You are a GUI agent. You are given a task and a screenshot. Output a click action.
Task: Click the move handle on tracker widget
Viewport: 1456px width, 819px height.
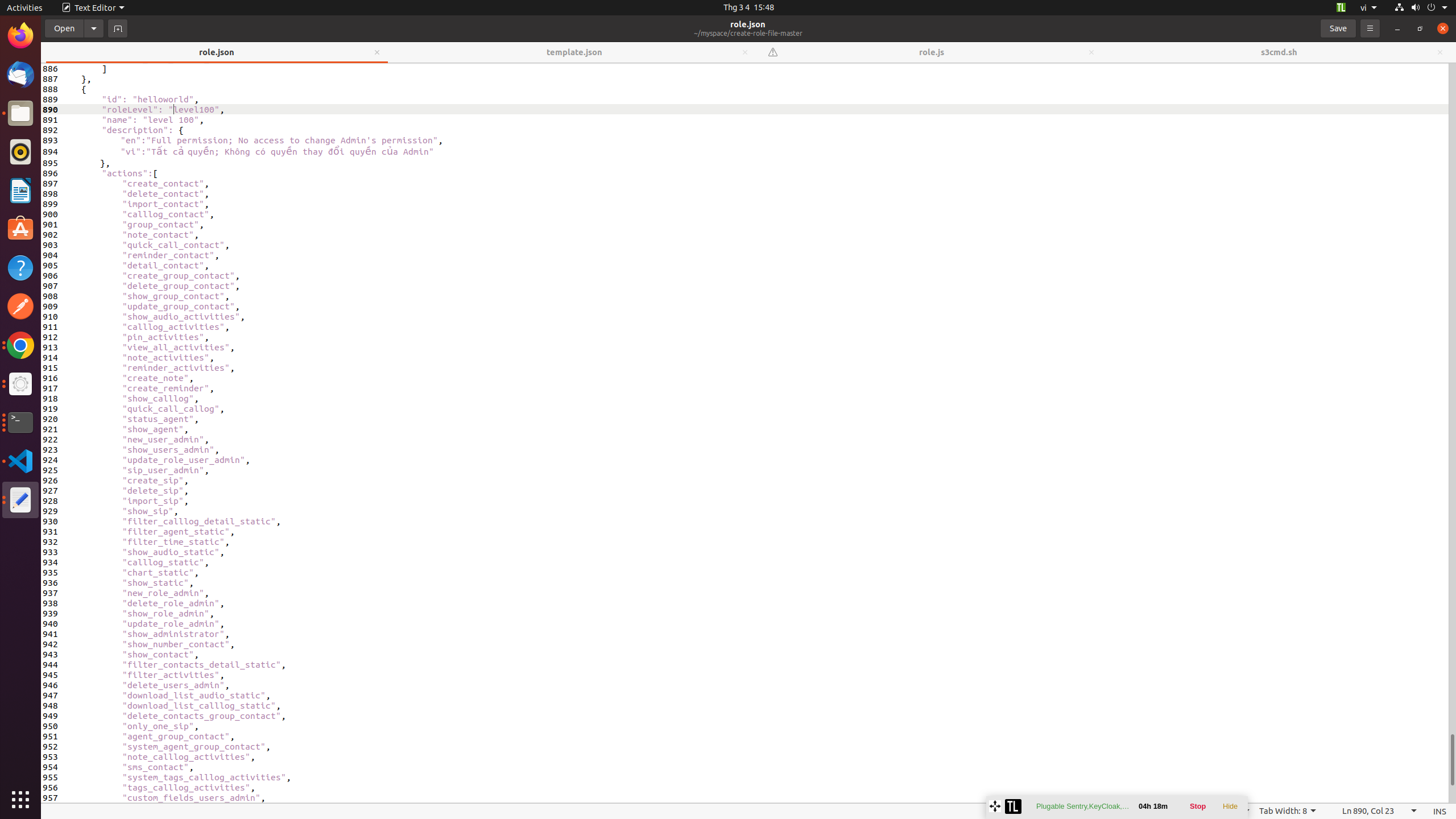(x=995, y=806)
